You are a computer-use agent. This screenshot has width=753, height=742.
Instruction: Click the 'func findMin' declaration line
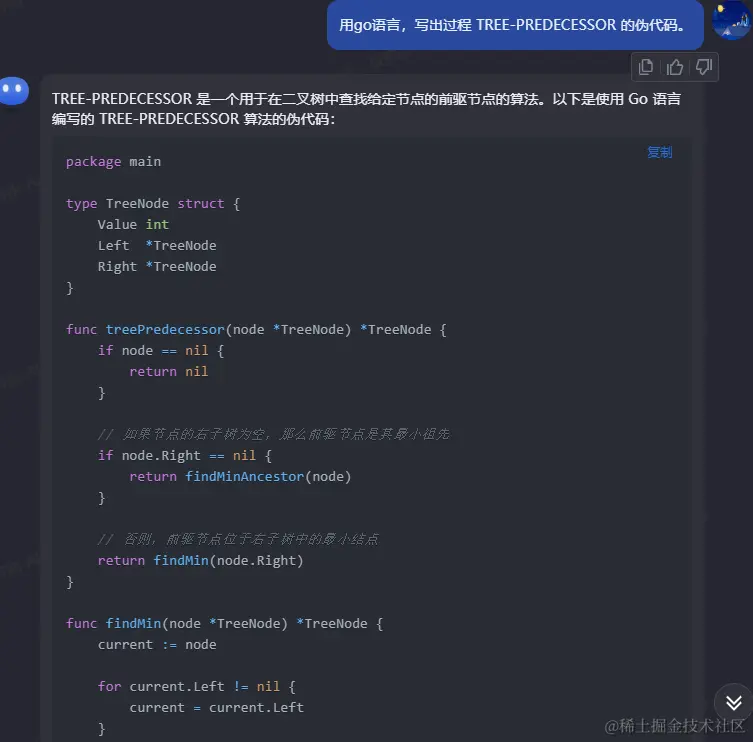point(225,623)
